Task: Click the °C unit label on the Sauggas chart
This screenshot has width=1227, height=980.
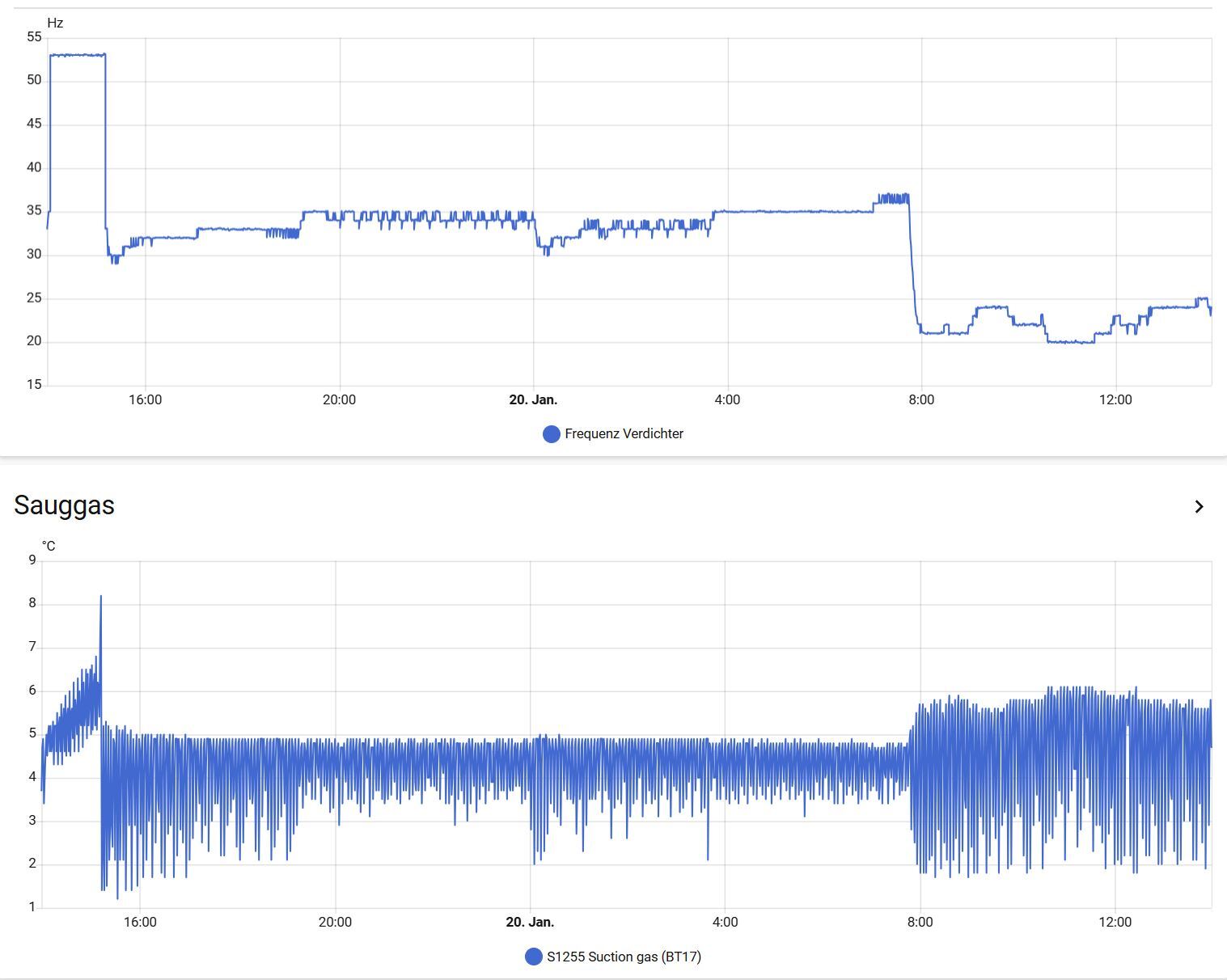Action: (49, 547)
